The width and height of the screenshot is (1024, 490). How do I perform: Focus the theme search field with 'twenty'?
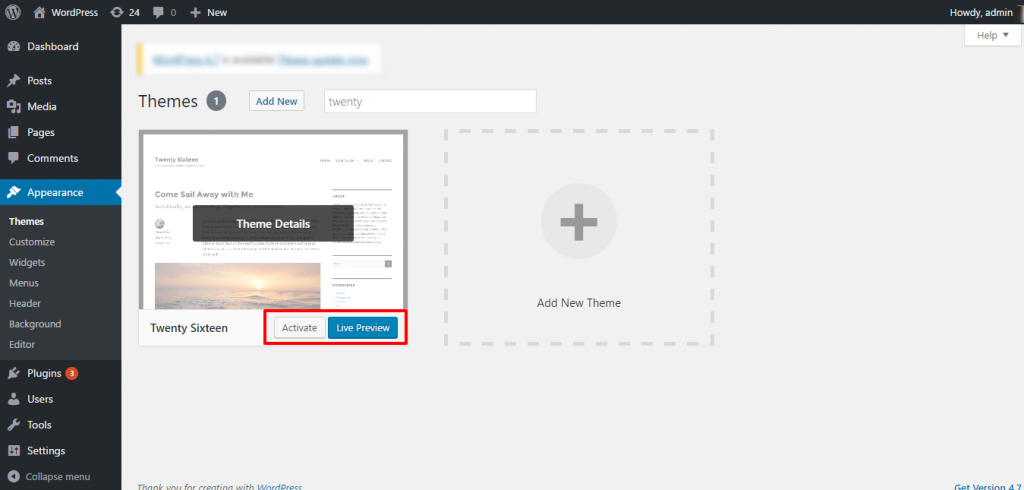[430, 101]
